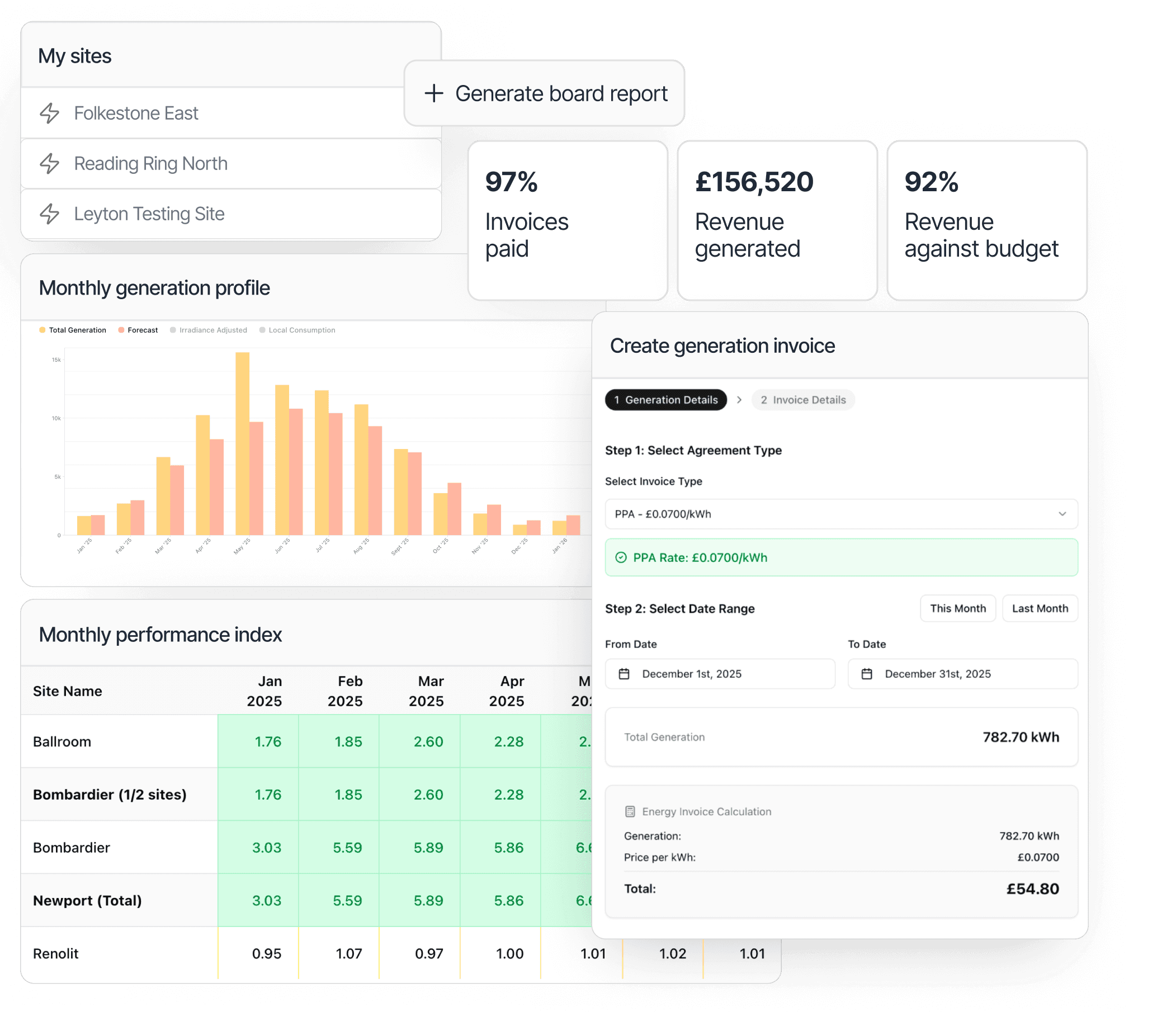The height and width of the screenshot is (1035, 1176).
Task: Click the lightning icon beside Leyton Testing Site
Action: point(49,214)
